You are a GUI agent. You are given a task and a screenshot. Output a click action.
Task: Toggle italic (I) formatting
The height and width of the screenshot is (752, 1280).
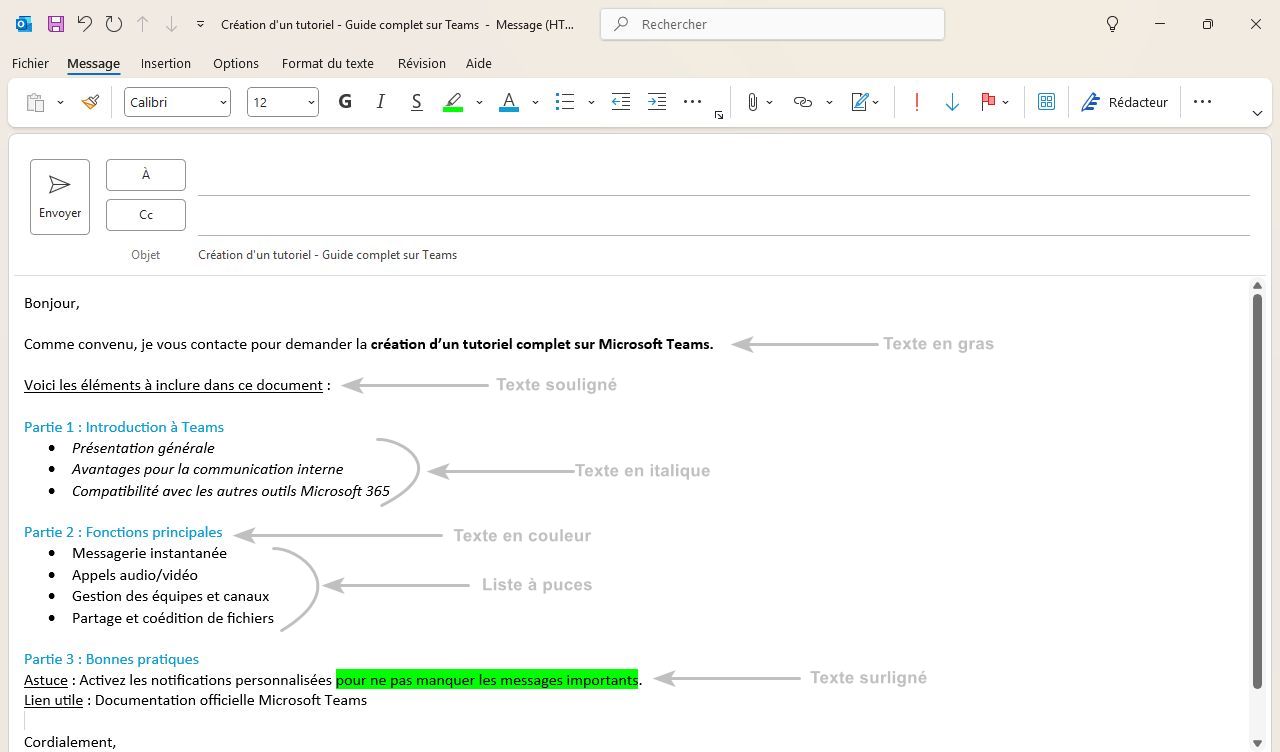(380, 102)
